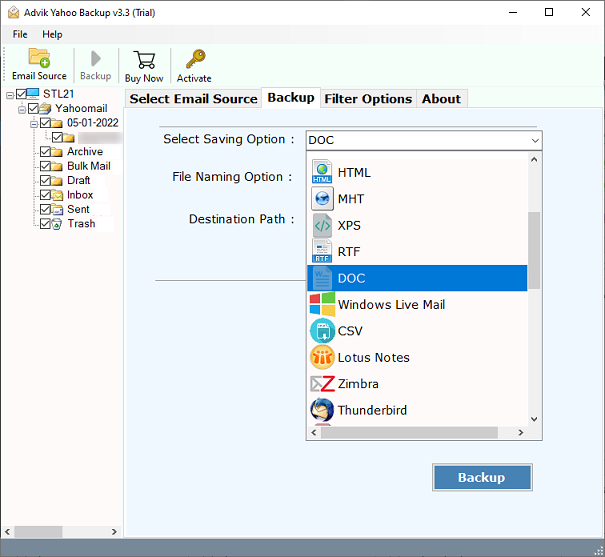This screenshot has height=557, width=605.
Task: Click the Trash bin icon
Action: pos(57,224)
